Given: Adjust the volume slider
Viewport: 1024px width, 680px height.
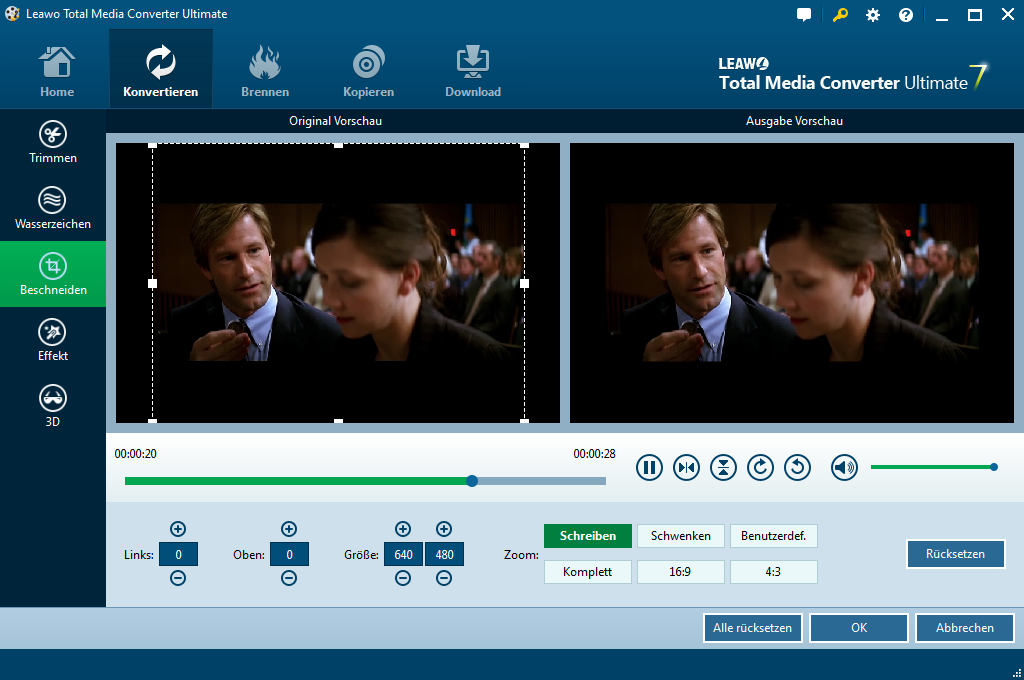Looking at the screenshot, I should tap(933, 467).
